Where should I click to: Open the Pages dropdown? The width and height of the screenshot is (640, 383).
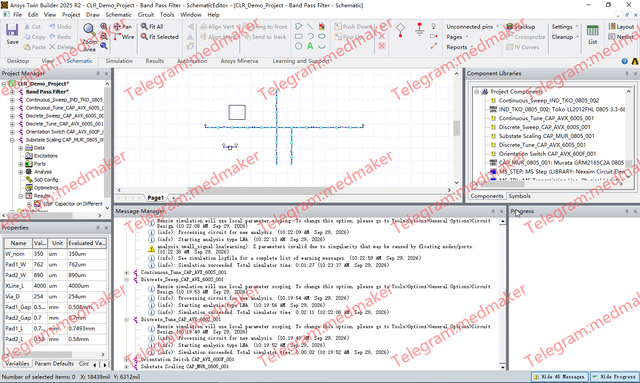[x=457, y=37]
